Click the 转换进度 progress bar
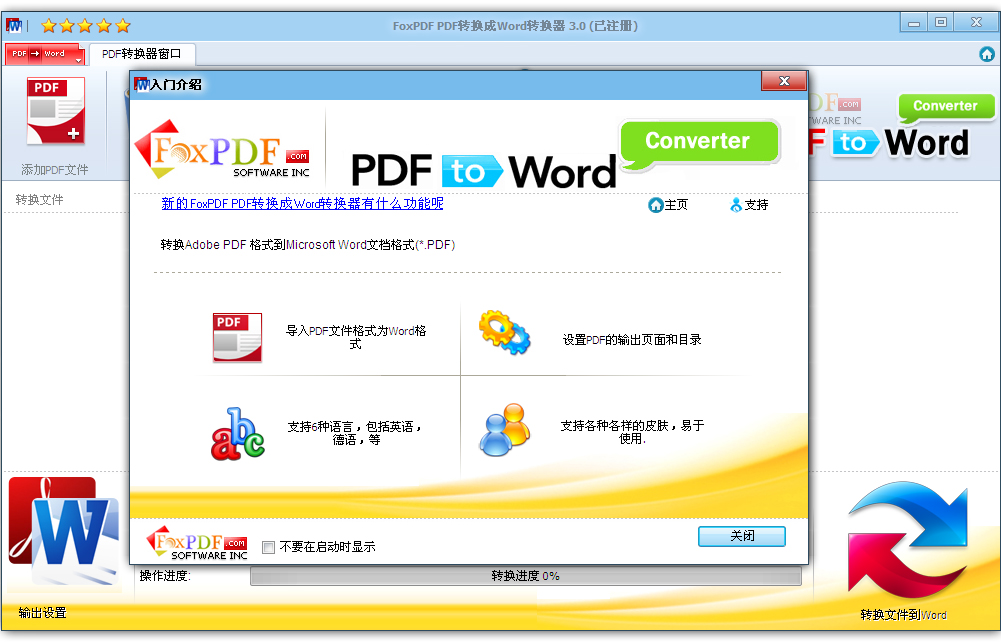This screenshot has width=1001, height=643. [525, 576]
